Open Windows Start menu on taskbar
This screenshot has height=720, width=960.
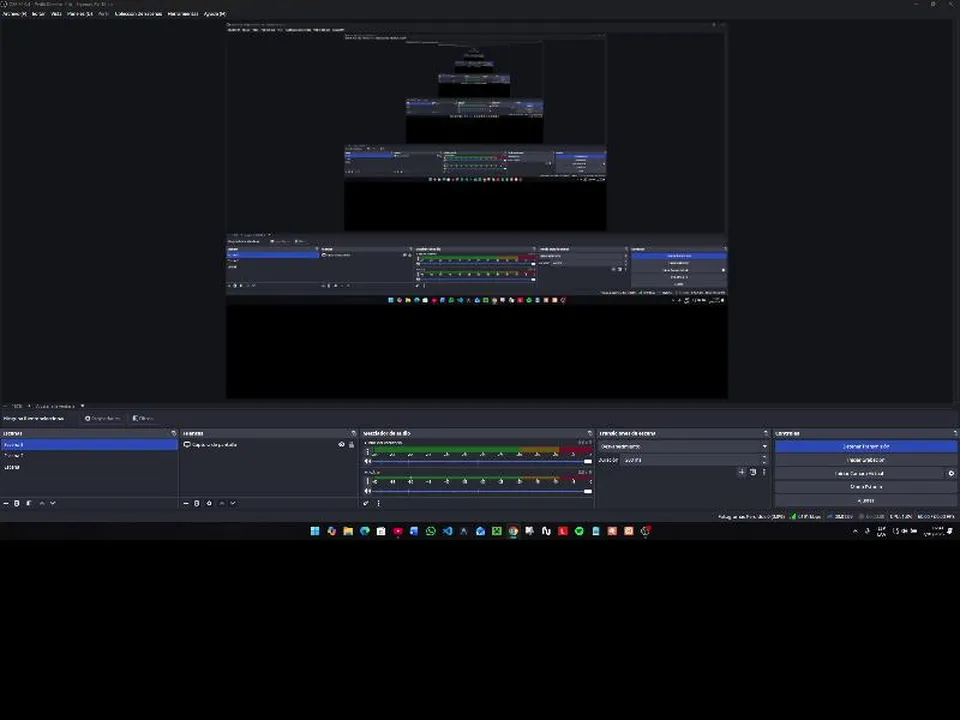click(315, 531)
